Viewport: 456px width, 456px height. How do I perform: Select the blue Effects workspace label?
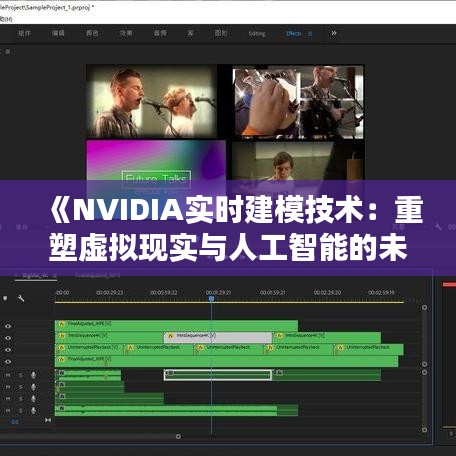coord(294,33)
